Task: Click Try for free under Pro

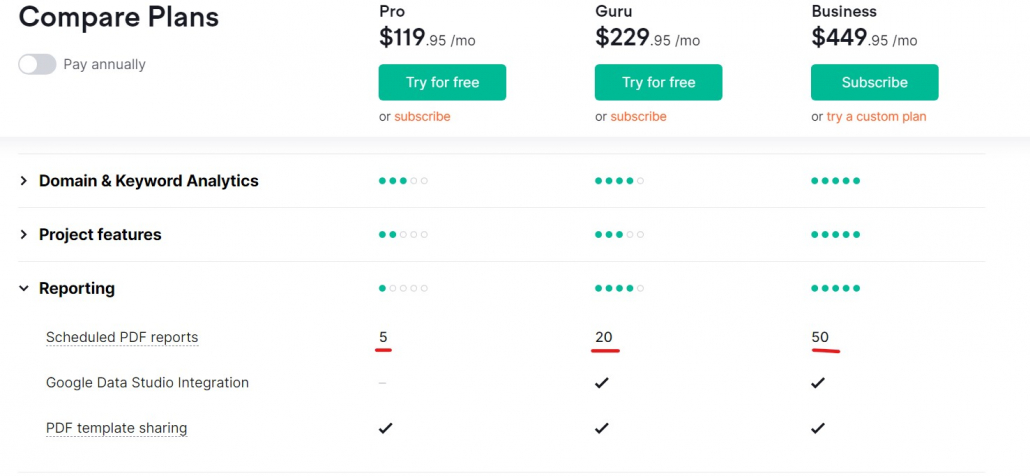Action: click(442, 82)
